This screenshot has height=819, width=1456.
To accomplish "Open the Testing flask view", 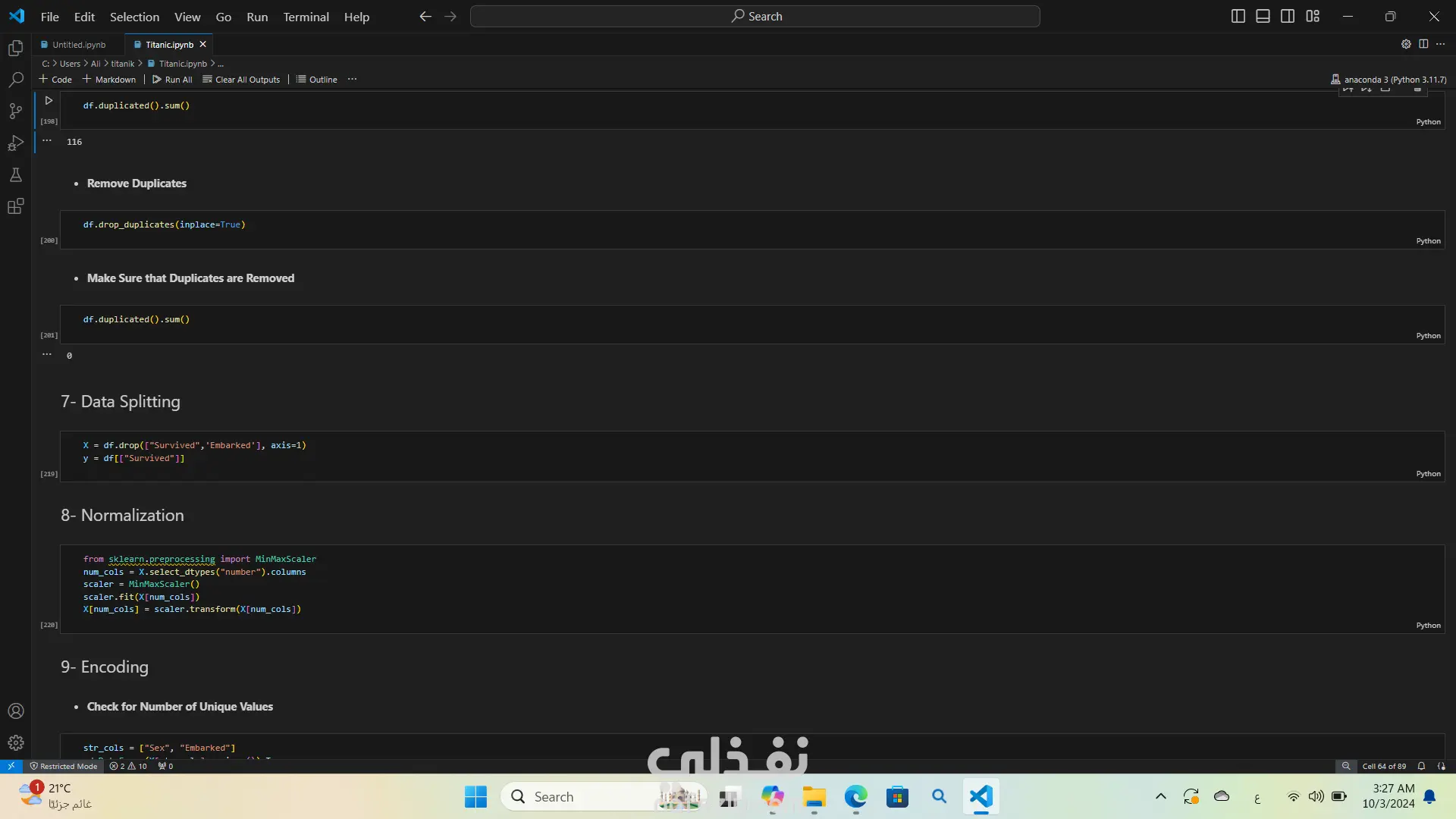I will 16,175.
